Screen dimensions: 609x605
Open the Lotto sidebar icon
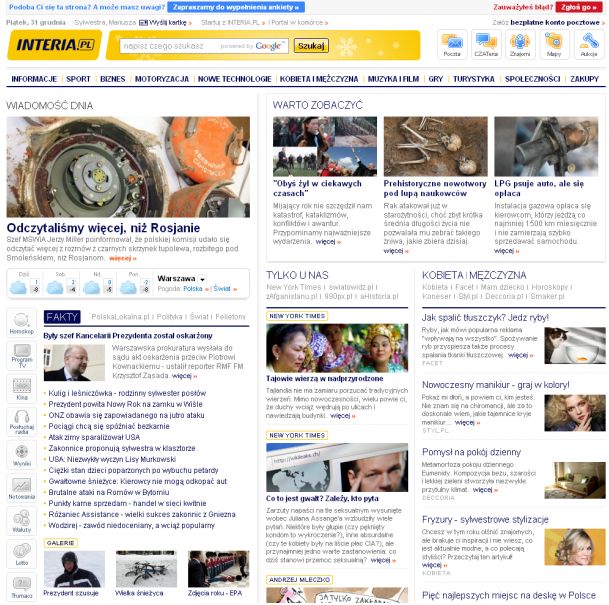[22, 553]
